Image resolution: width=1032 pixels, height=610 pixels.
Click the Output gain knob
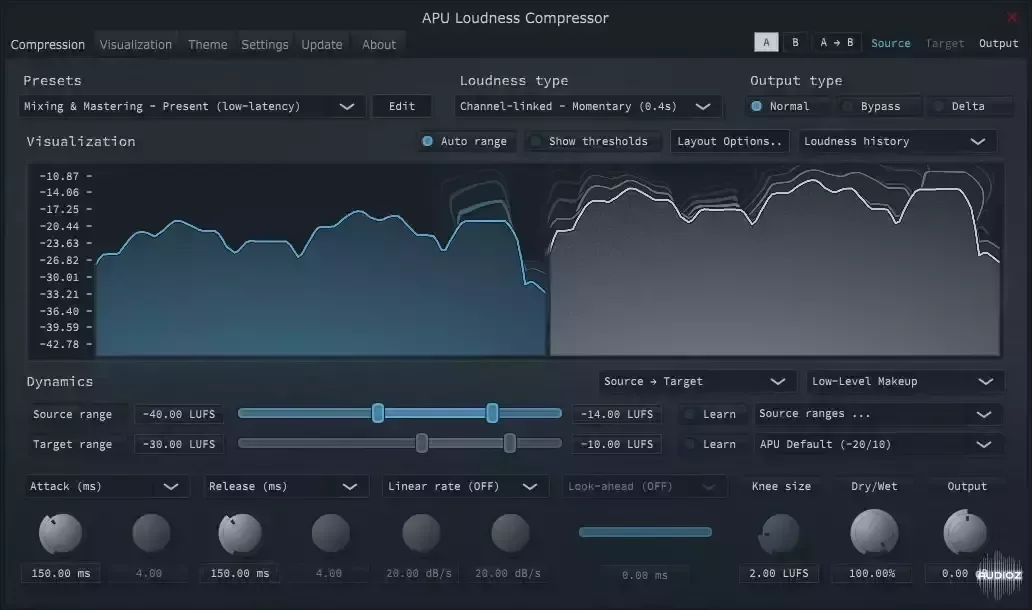966,533
